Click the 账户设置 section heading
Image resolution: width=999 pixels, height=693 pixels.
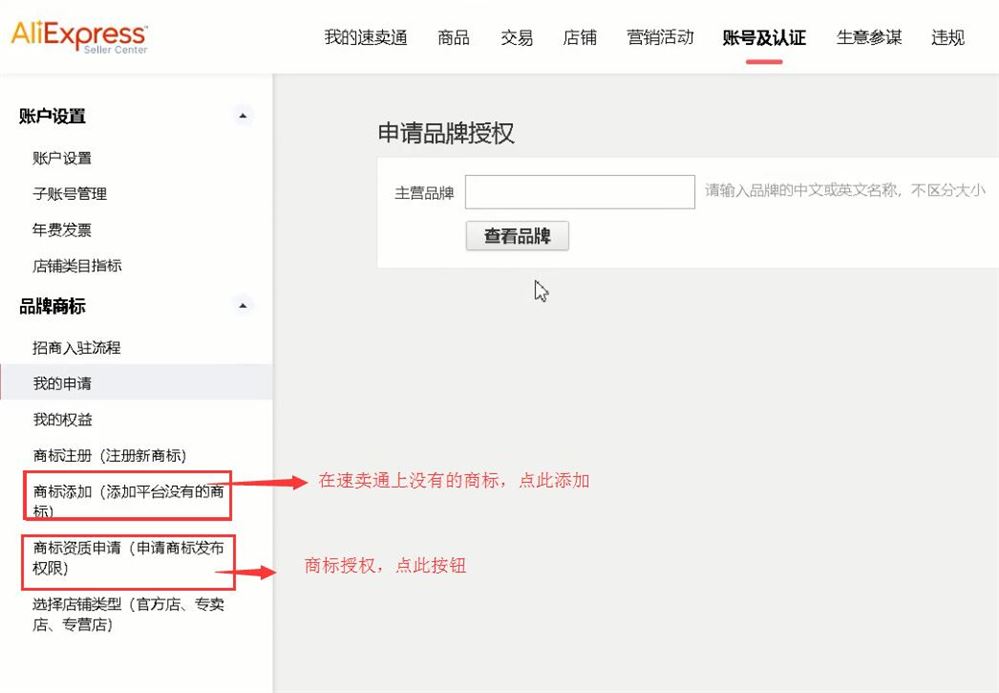click(52, 116)
